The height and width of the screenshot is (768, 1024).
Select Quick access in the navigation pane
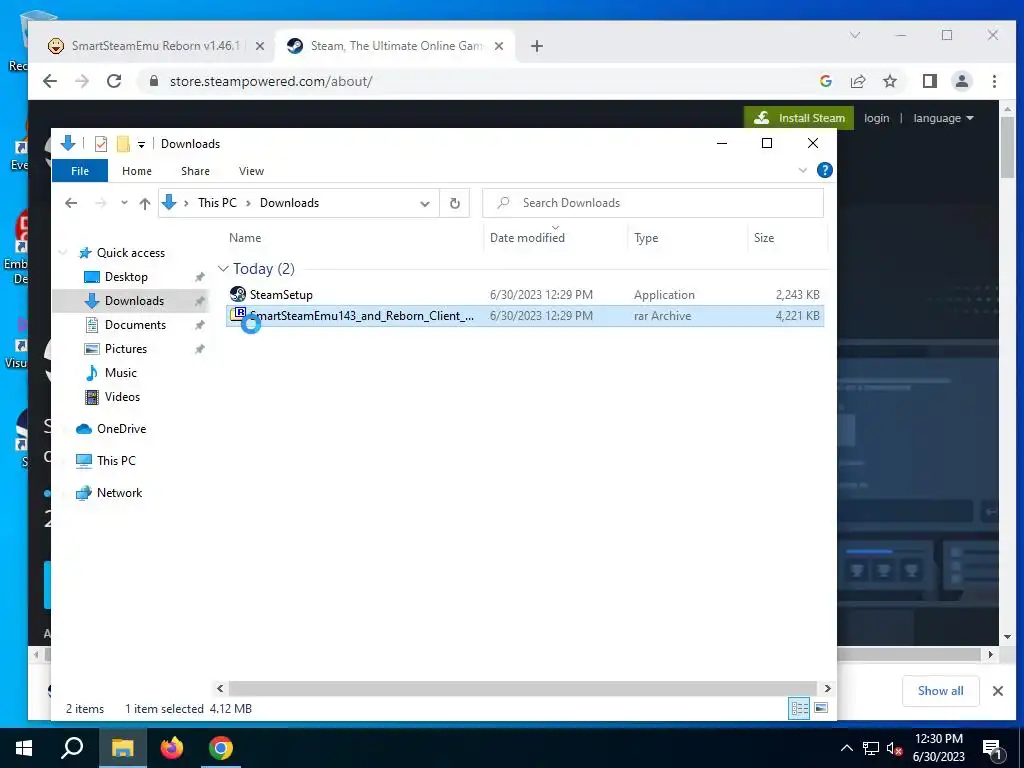[x=131, y=253]
